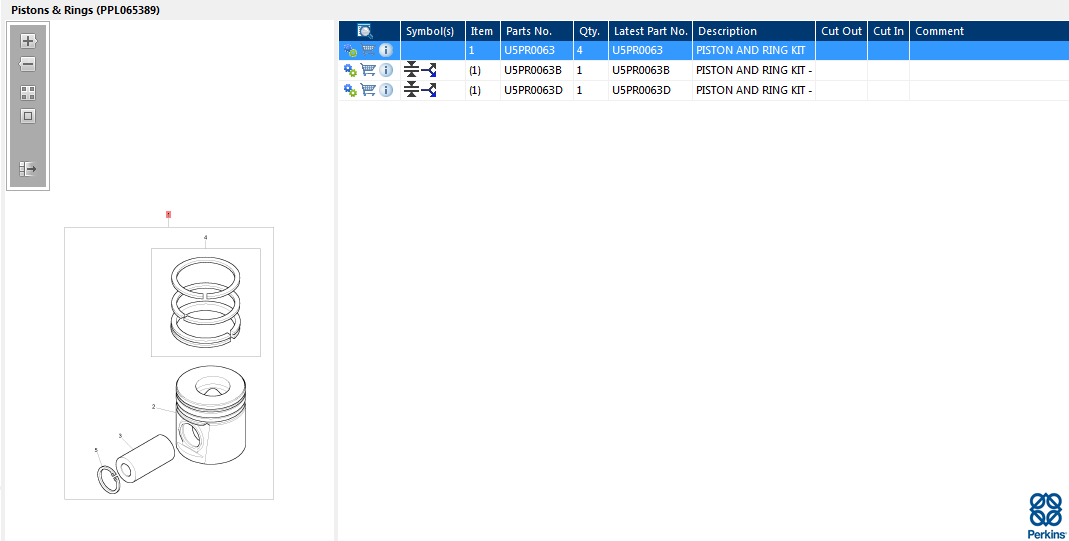Zoom out of the piston diagram
1069x541 pixels.
[27, 65]
